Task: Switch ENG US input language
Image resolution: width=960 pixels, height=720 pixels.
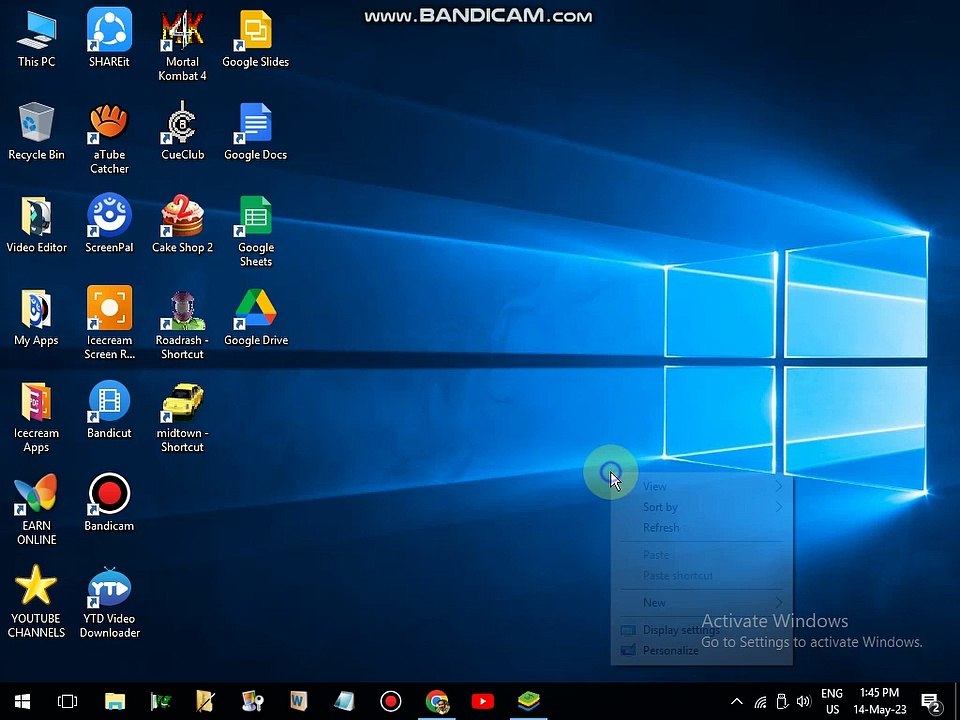Action: [832, 702]
